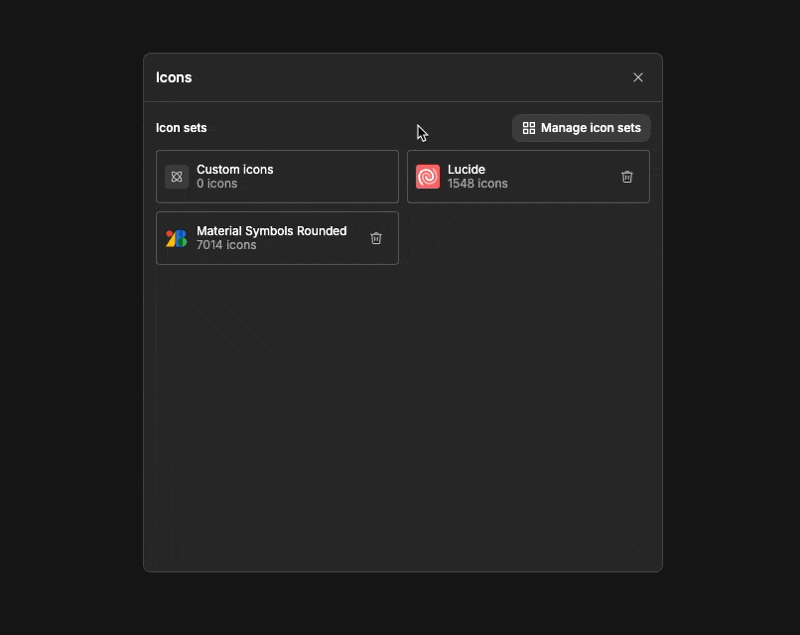Click the Lucide set name text
800x635 pixels.
pyautogui.click(x=466, y=169)
